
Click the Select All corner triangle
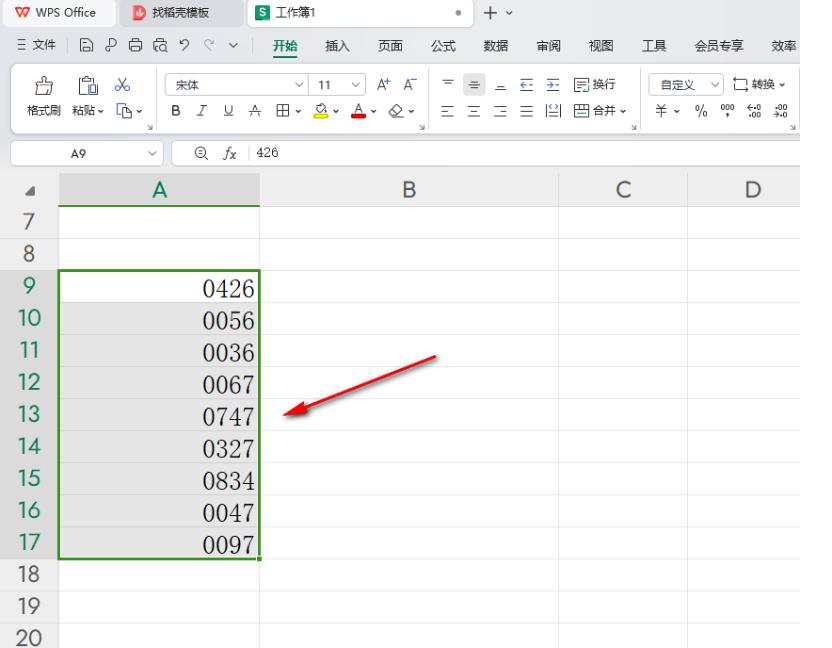point(30,191)
